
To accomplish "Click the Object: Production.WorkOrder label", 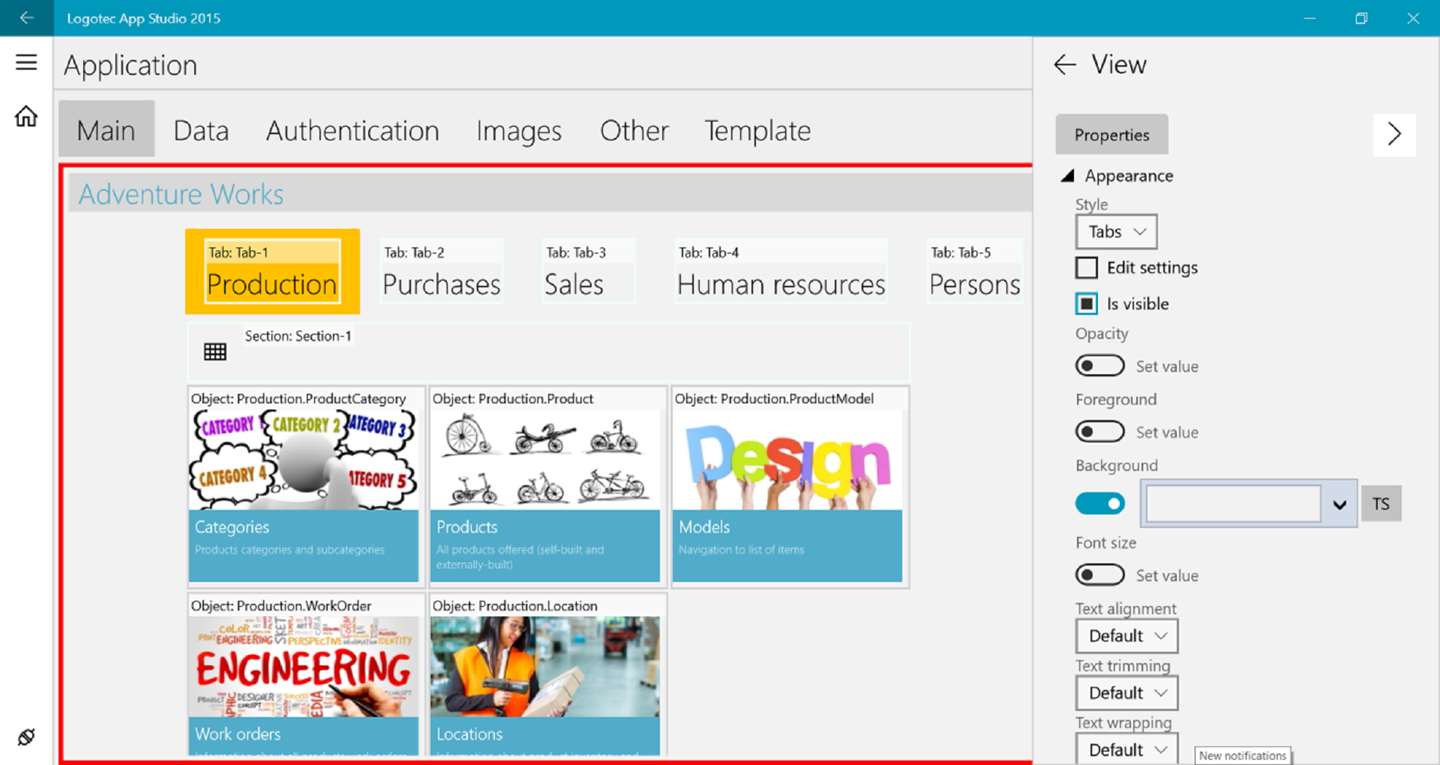I will tap(281, 606).
